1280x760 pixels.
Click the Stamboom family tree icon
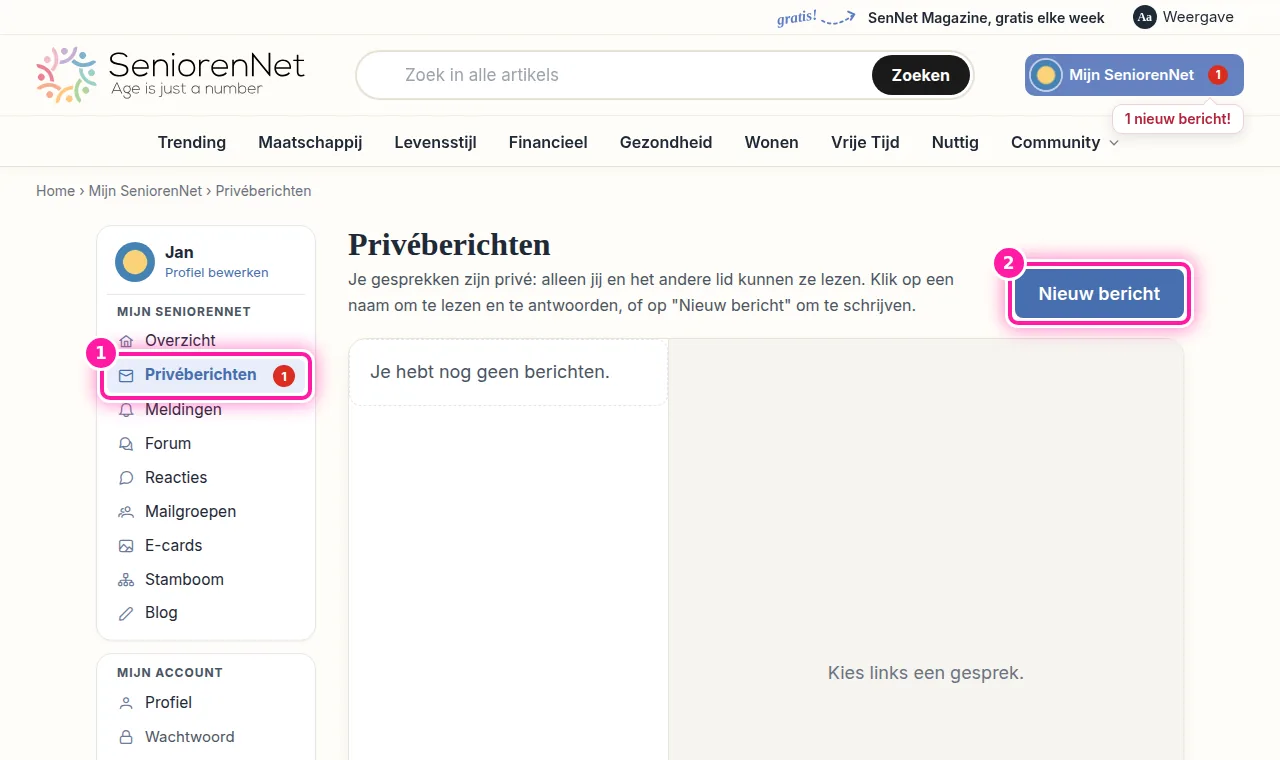tap(126, 579)
